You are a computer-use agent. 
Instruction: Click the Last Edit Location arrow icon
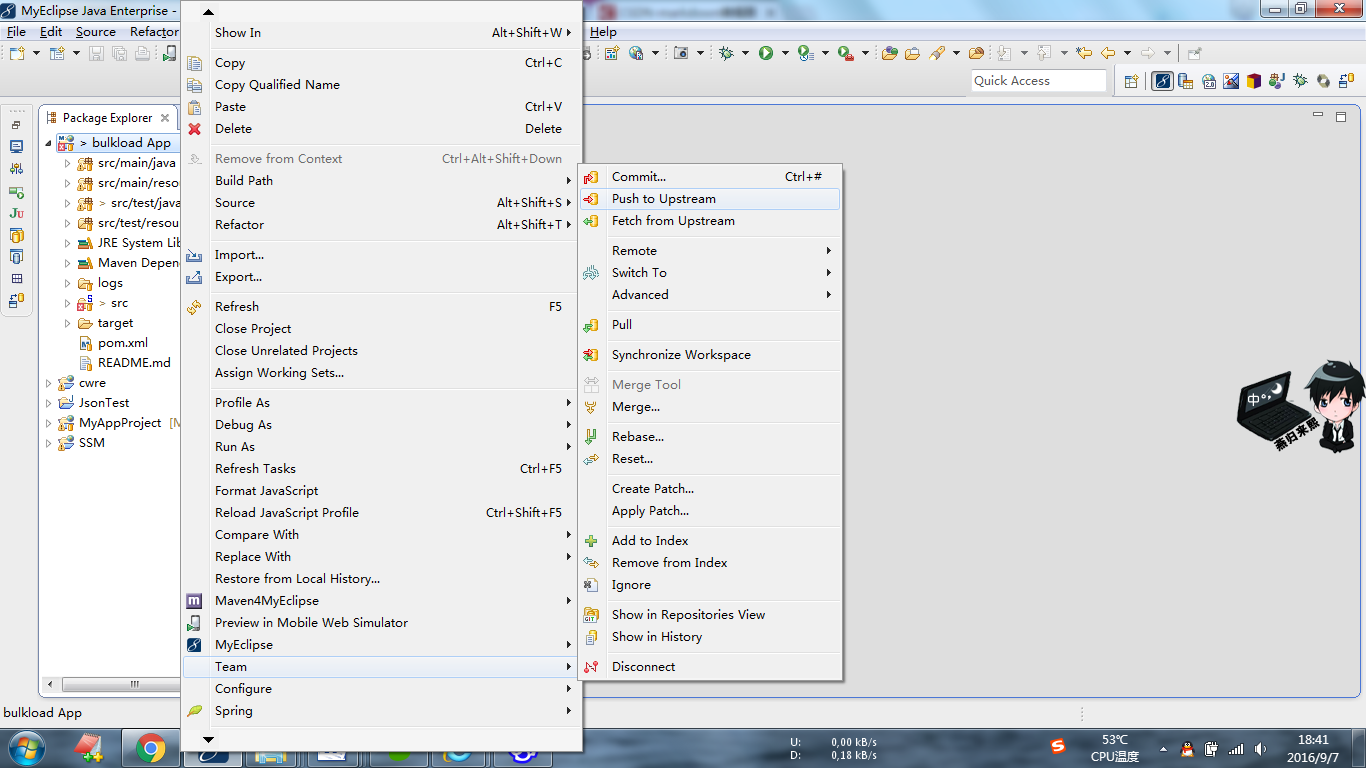tap(1084, 53)
